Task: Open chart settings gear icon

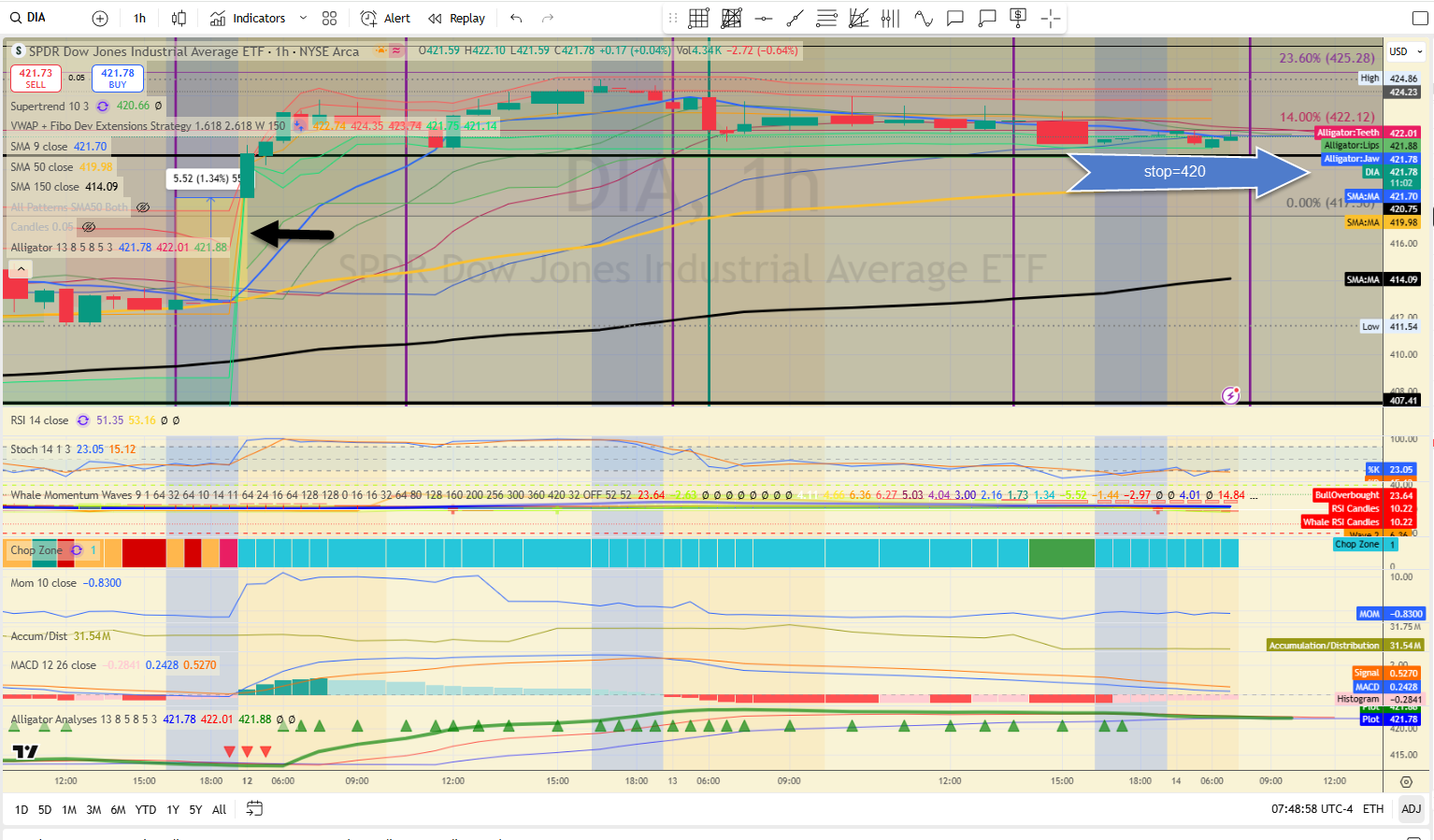Action: (1407, 782)
